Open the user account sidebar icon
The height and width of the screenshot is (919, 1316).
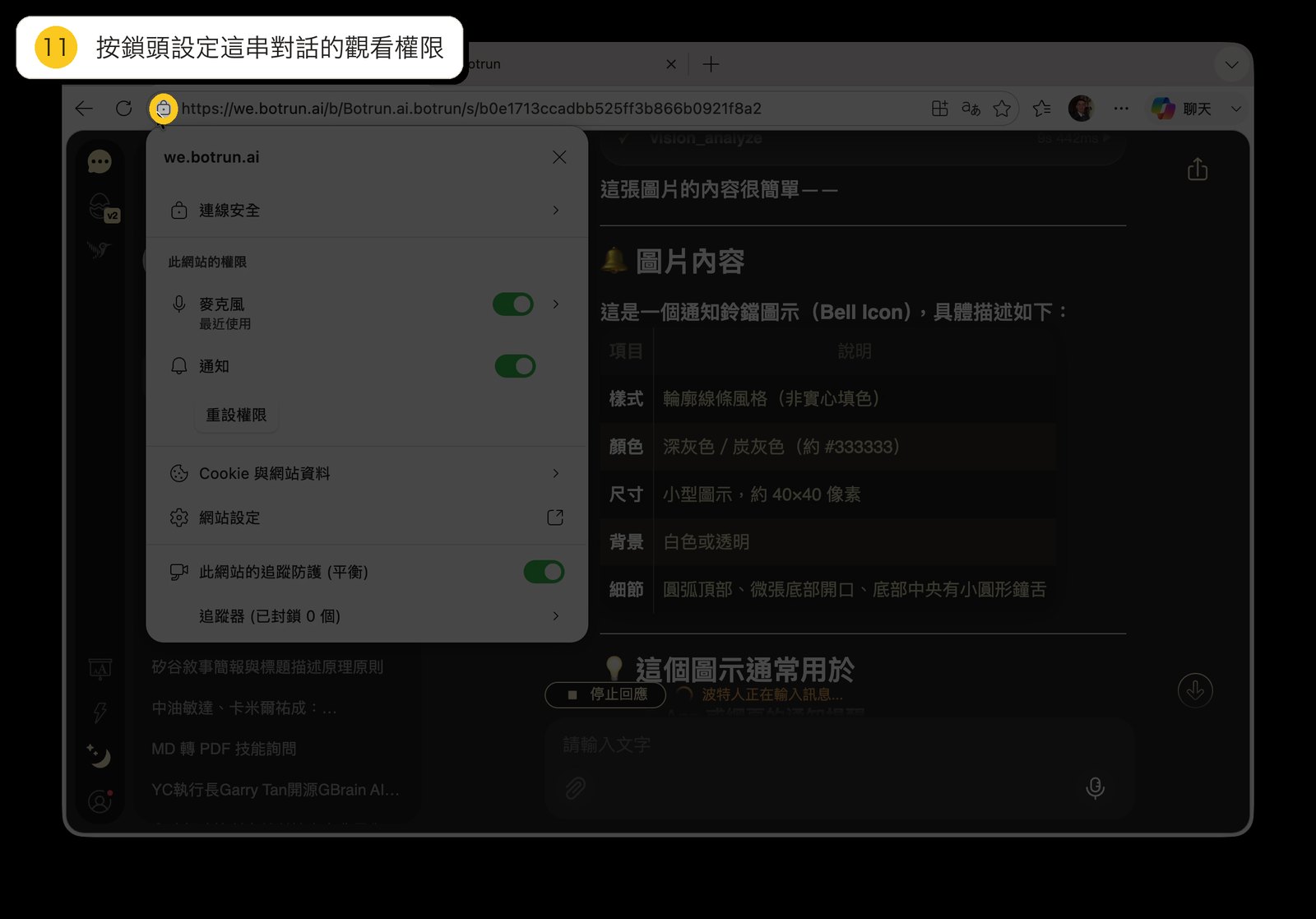point(100,801)
